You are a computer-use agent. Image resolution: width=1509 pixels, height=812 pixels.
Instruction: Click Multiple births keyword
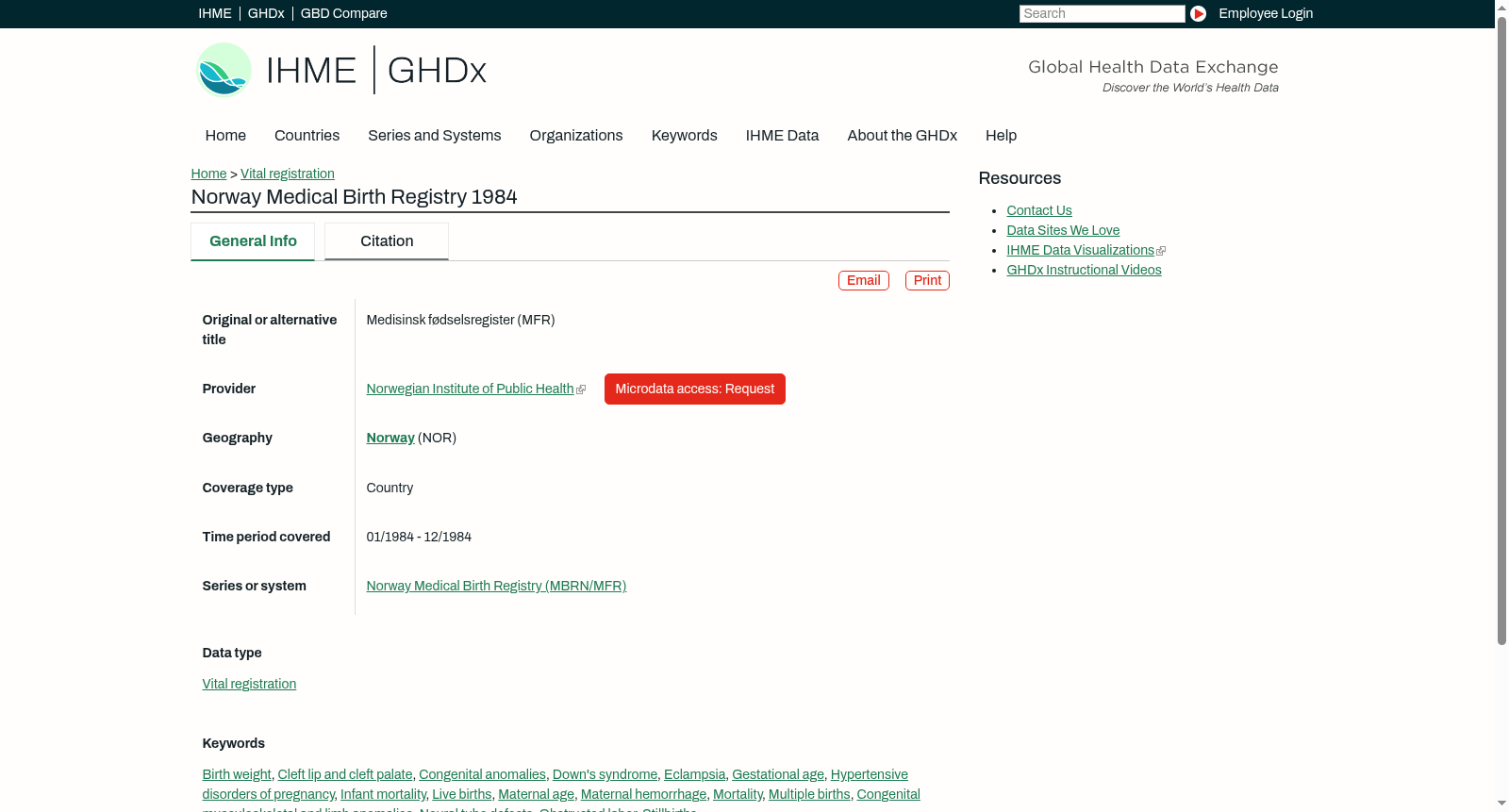tap(809, 795)
